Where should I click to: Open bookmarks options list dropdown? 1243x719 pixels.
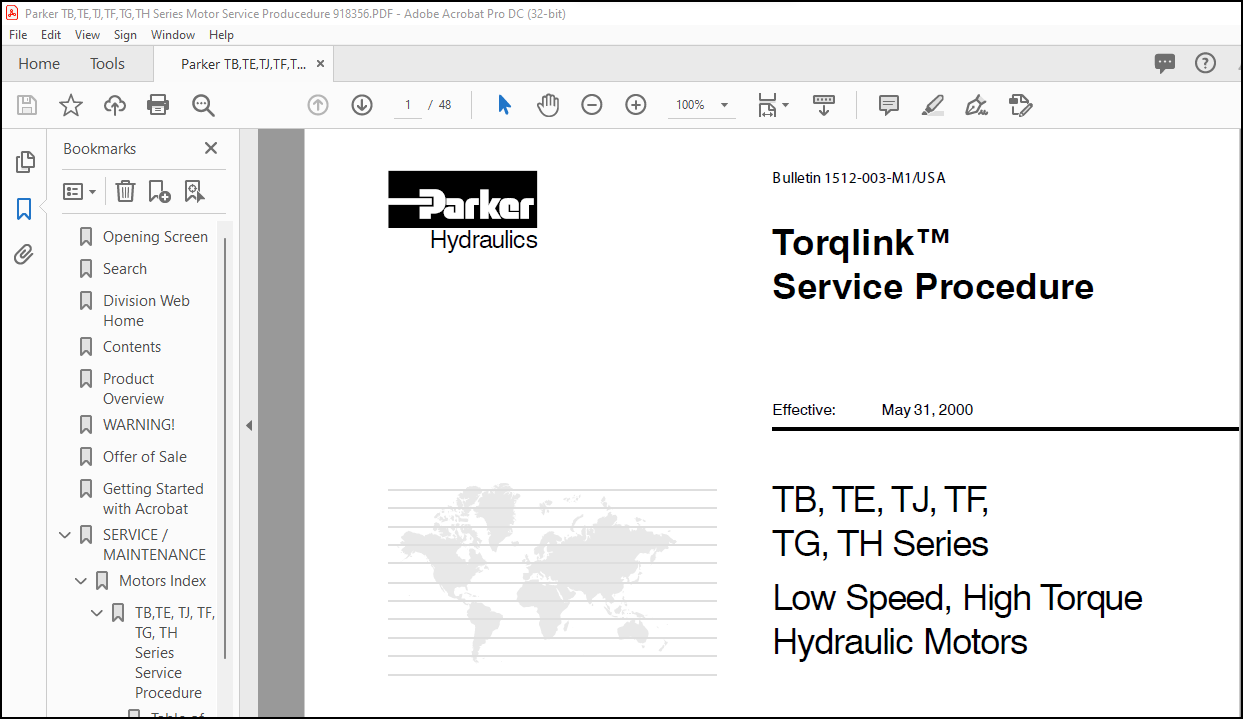click(x=79, y=191)
